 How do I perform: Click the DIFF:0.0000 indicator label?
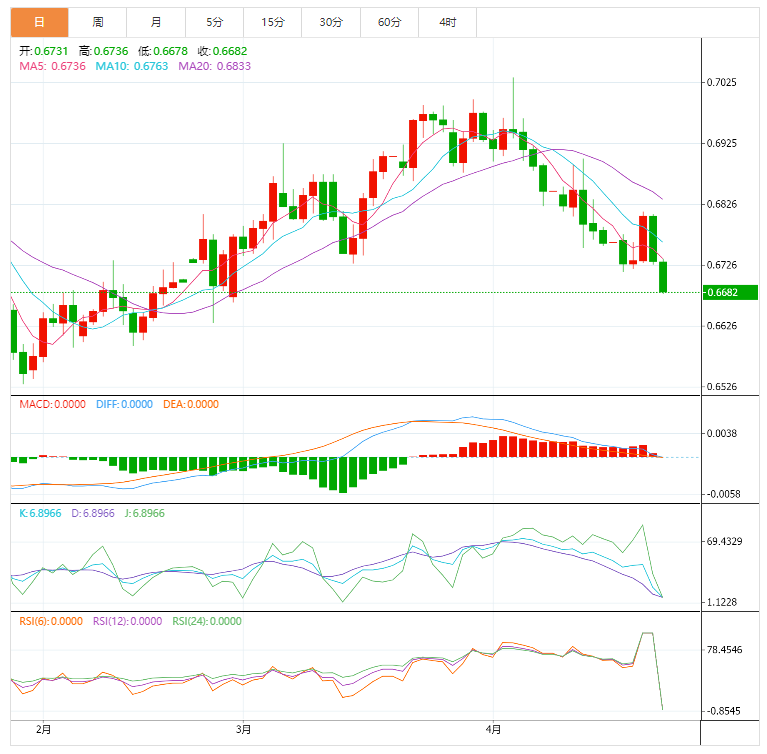[124, 404]
